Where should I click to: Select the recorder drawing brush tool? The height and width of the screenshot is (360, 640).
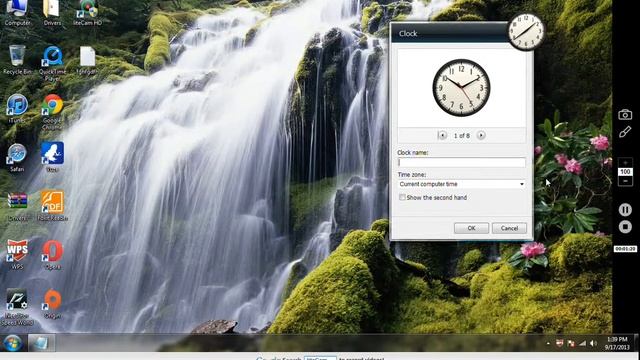(625, 132)
